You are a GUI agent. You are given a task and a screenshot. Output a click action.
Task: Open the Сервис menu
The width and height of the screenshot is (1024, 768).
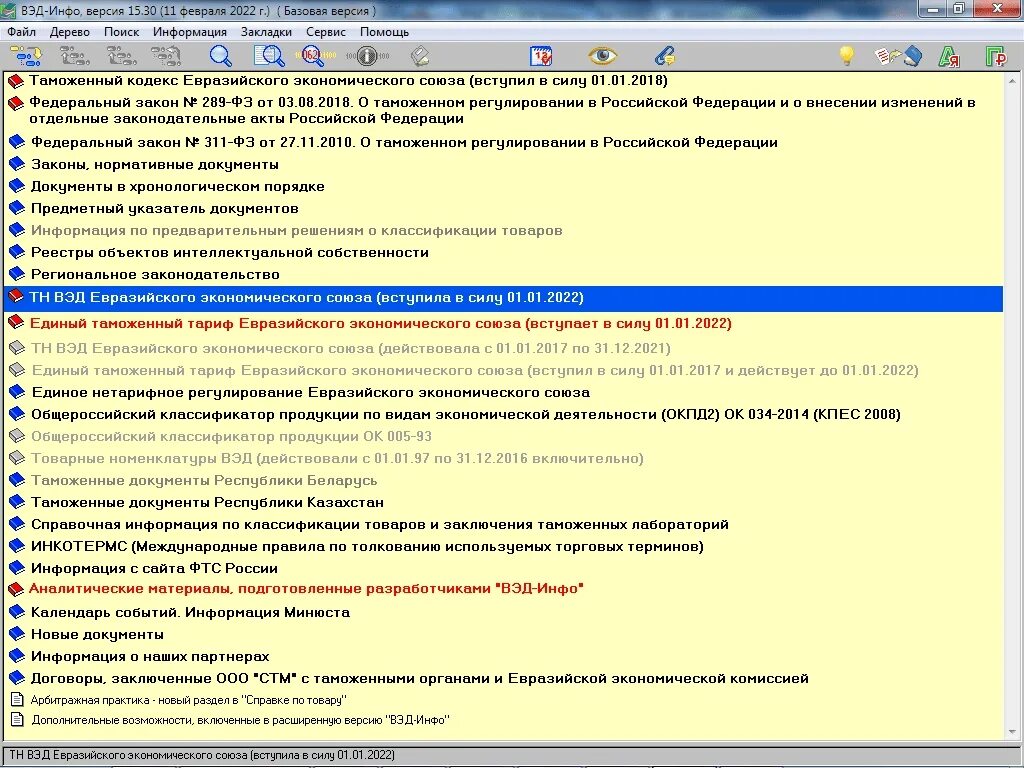point(326,32)
